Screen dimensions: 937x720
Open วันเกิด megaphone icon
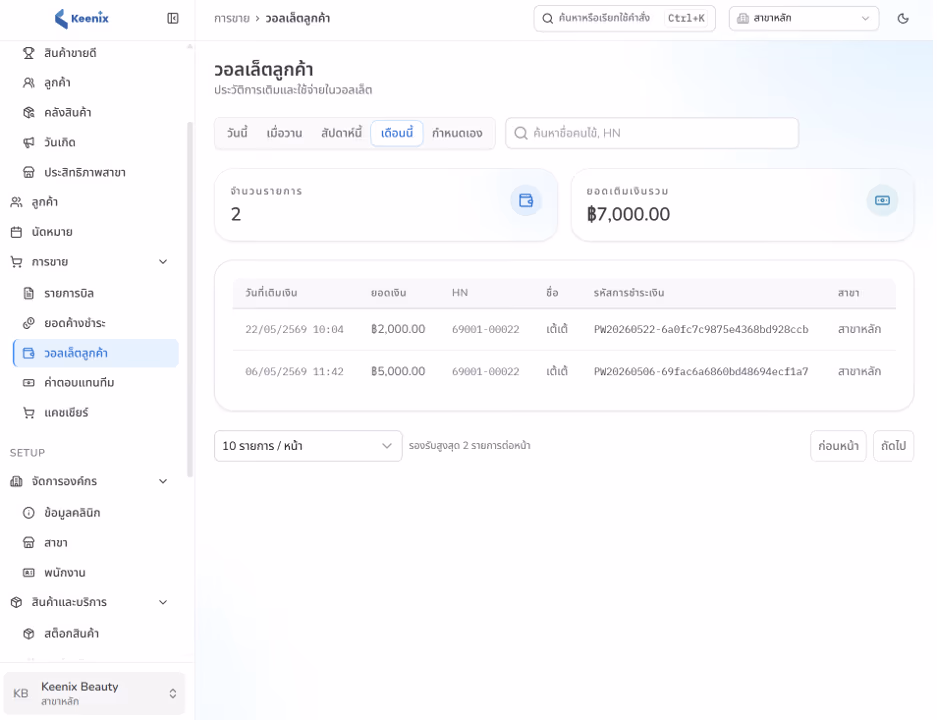point(29,142)
